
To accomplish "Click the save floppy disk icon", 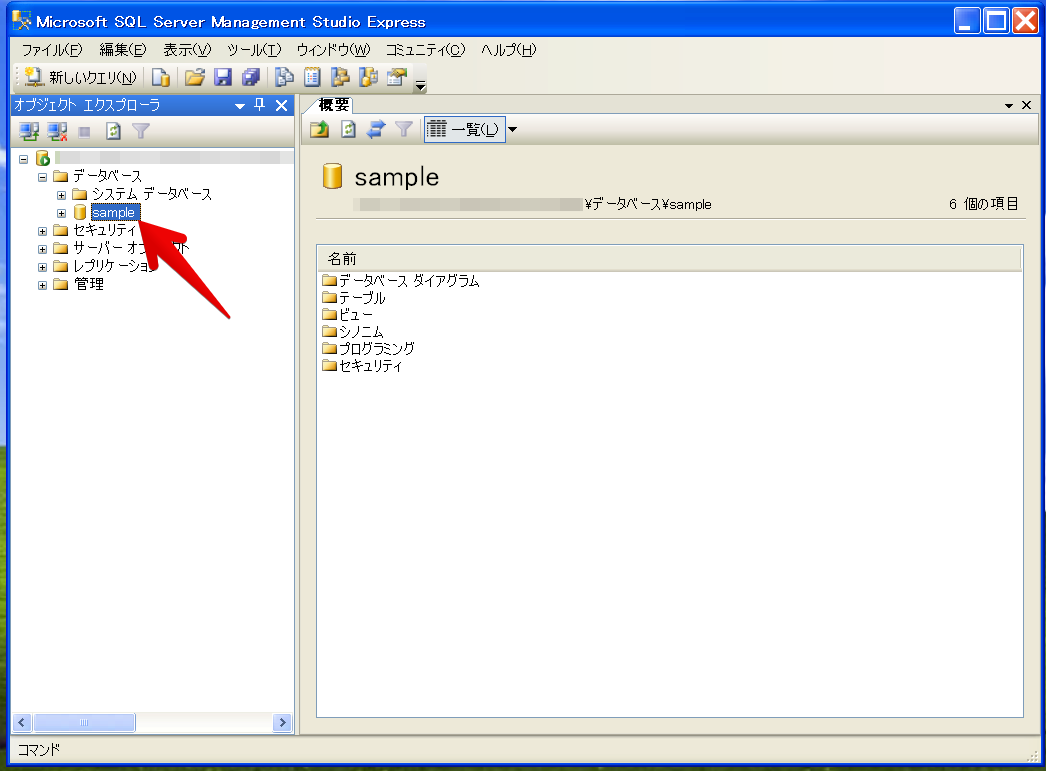I will (x=223, y=77).
